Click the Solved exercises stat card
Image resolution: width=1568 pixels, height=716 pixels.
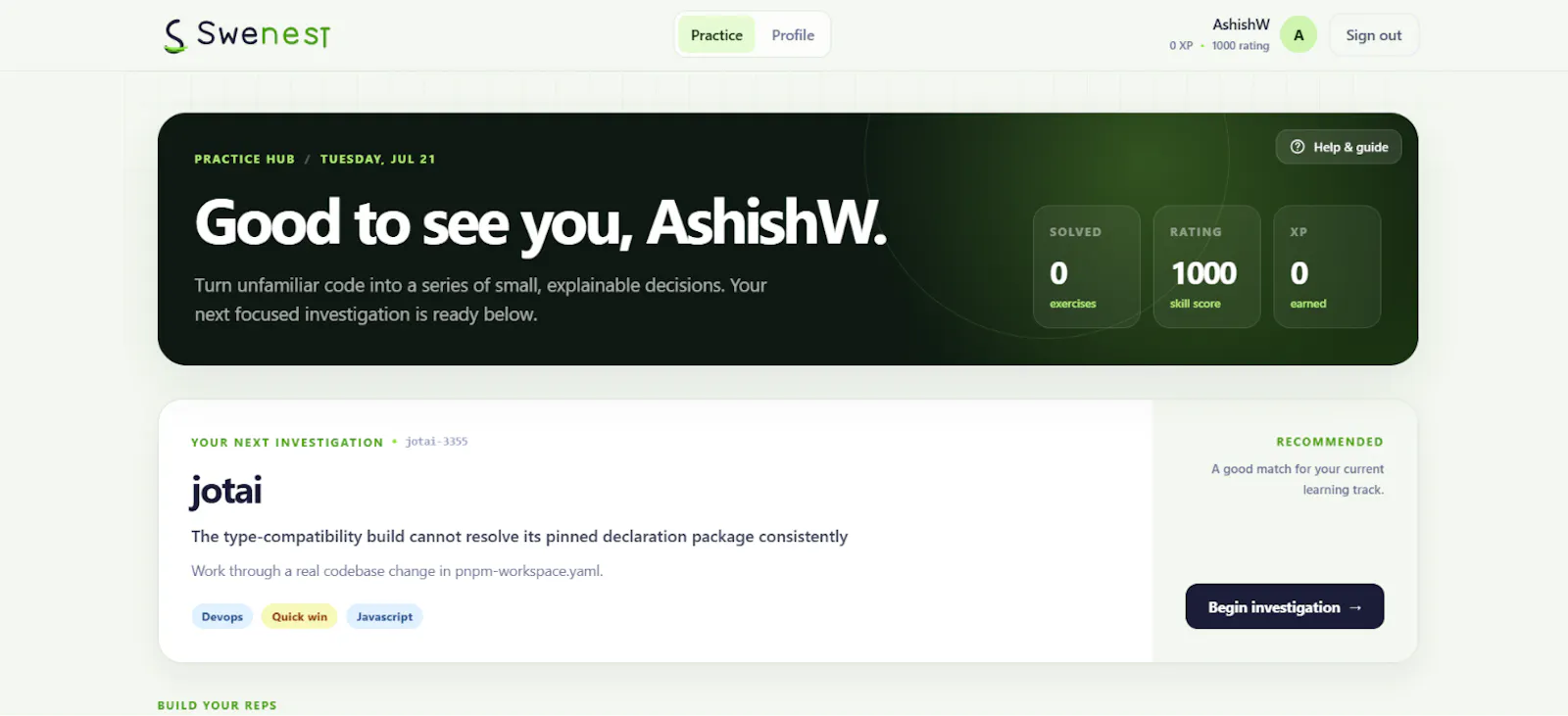[1087, 266]
